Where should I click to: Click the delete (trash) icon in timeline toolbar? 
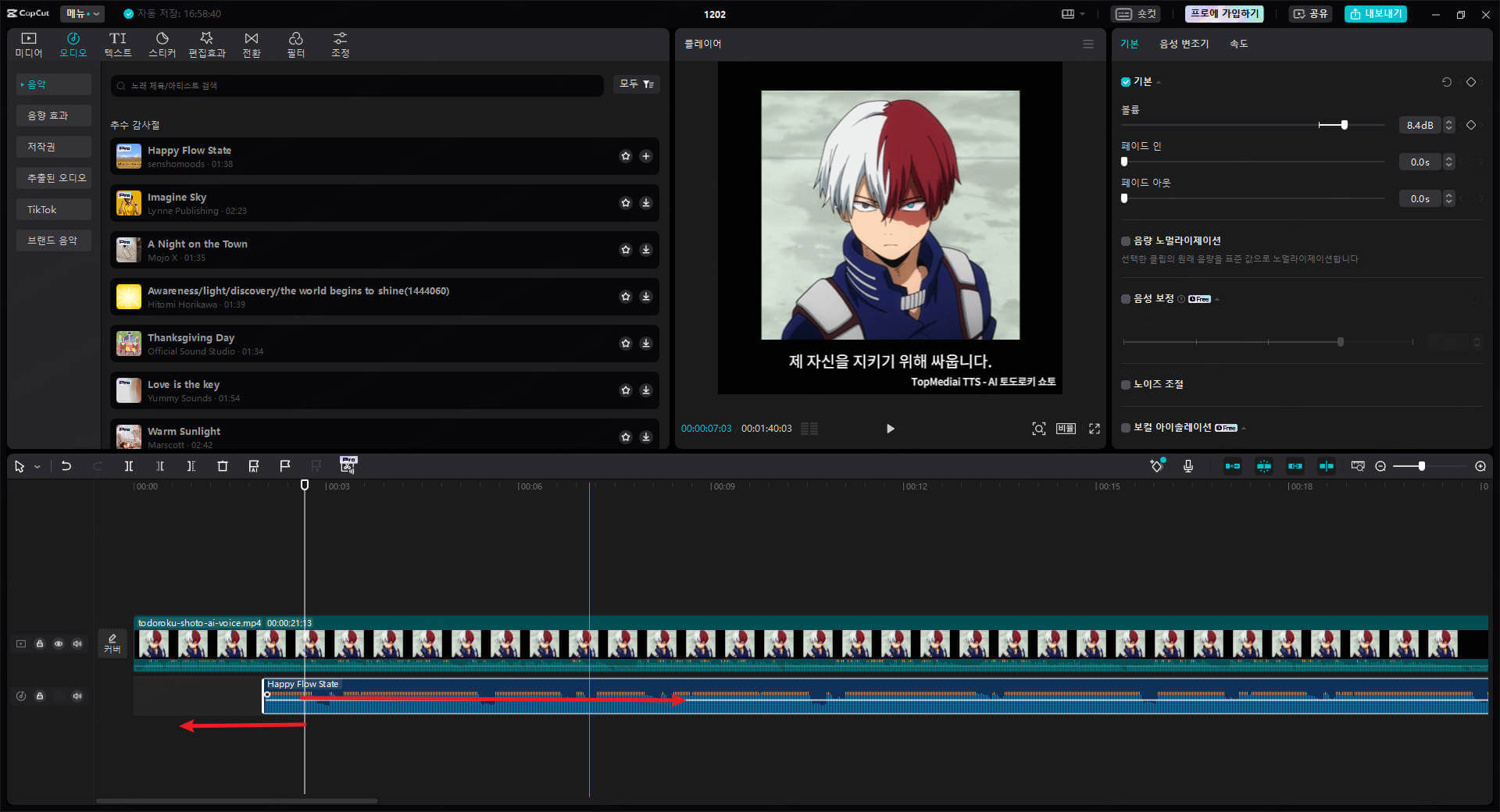coord(223,466)
